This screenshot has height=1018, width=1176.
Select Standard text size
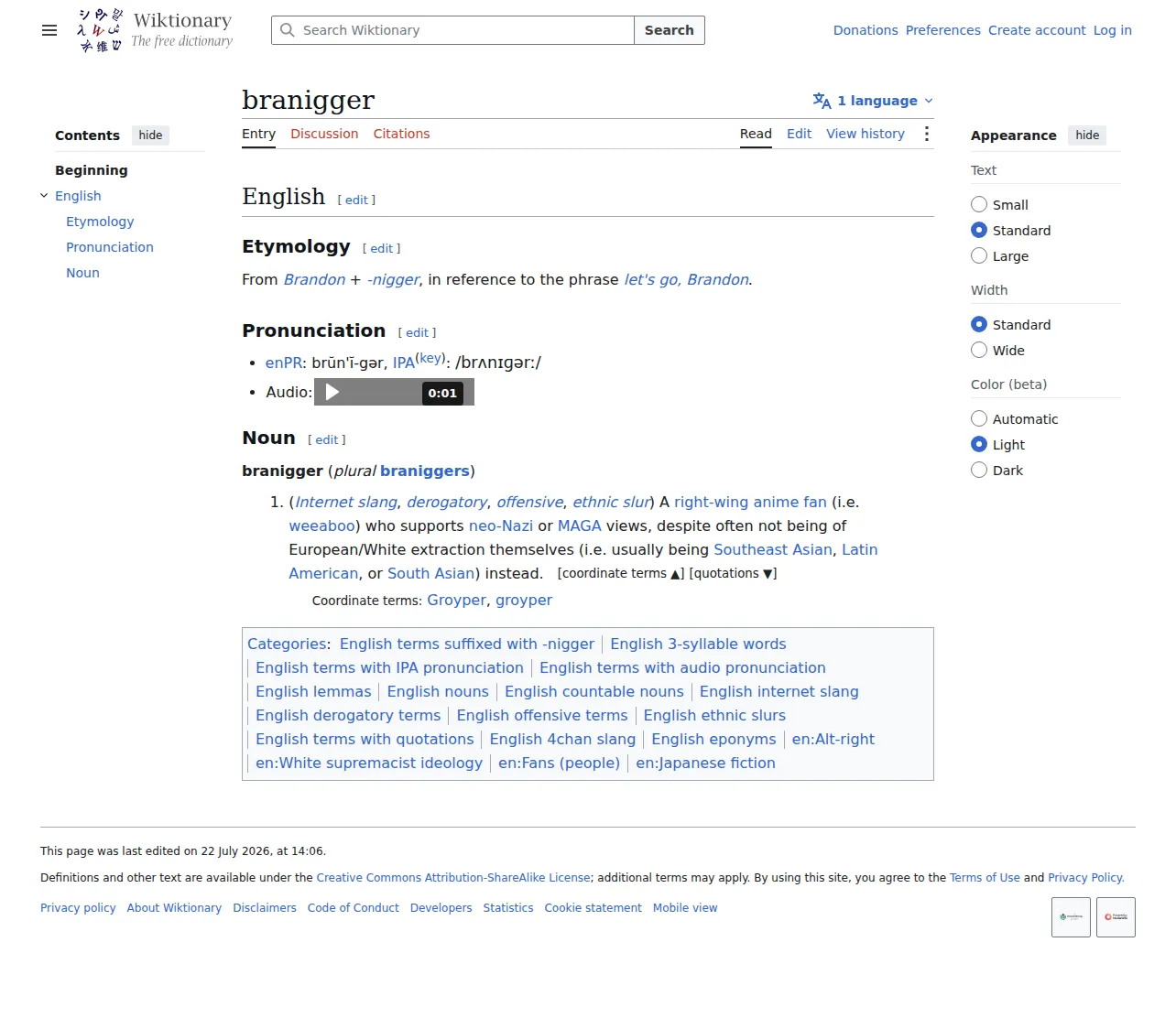point(979,230)
